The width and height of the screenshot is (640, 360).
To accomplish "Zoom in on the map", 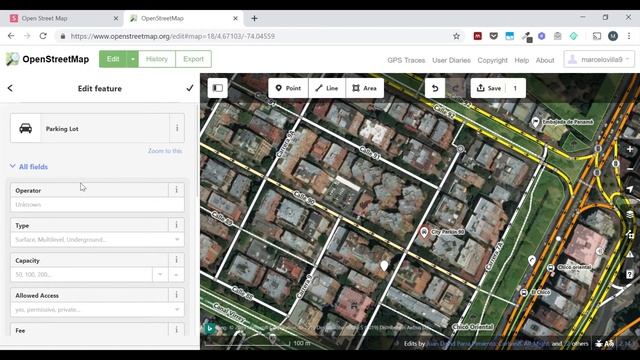I will [x=630, y=149].
